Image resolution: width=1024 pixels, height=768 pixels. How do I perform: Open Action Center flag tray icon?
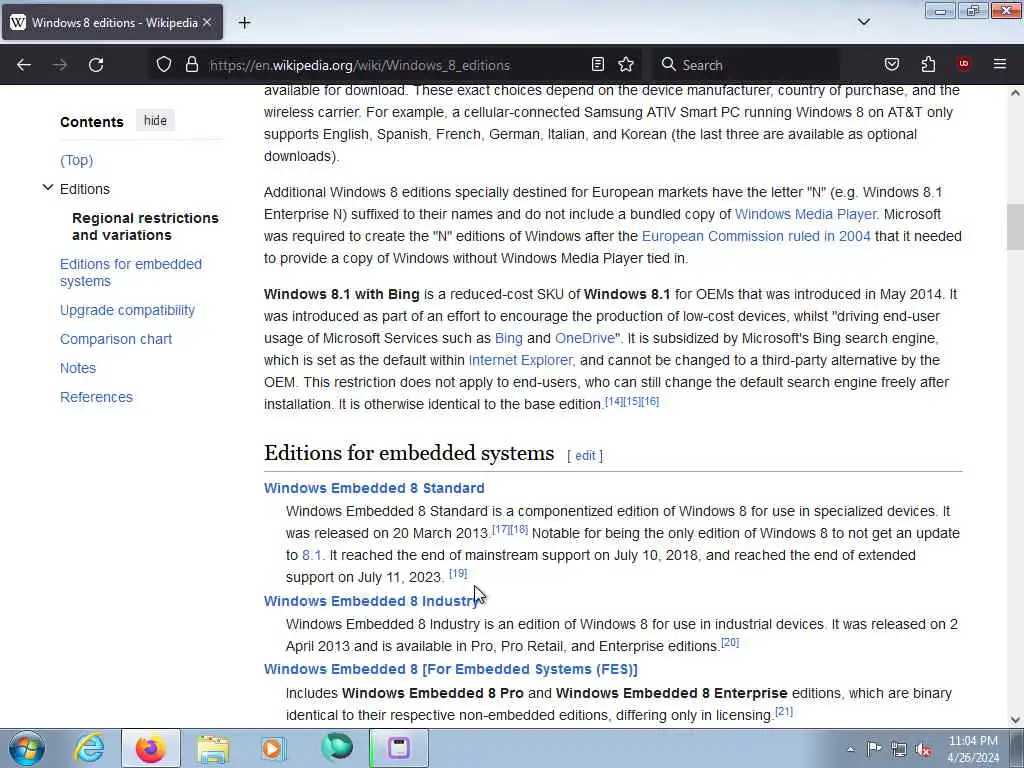(x=874, y=749)
